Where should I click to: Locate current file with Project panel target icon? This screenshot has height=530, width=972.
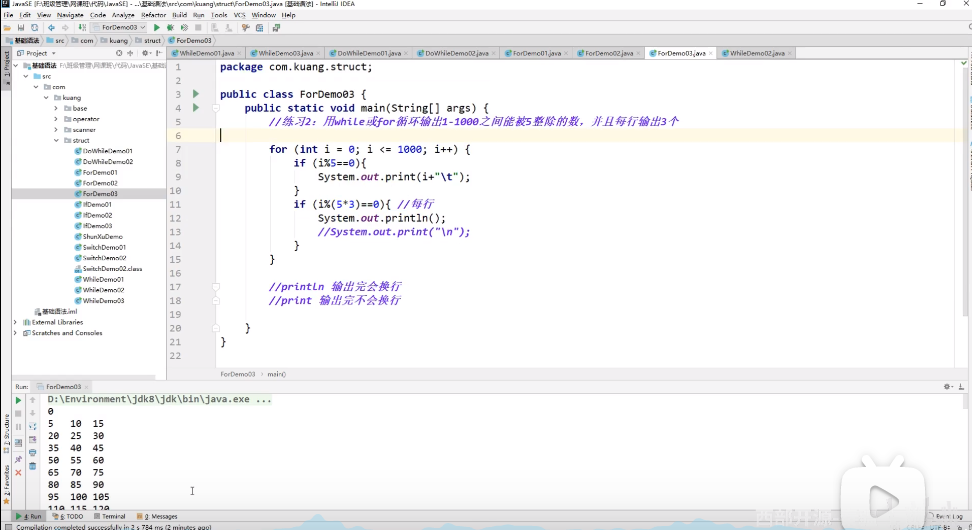pyautogui.click(x=119, y=53)
